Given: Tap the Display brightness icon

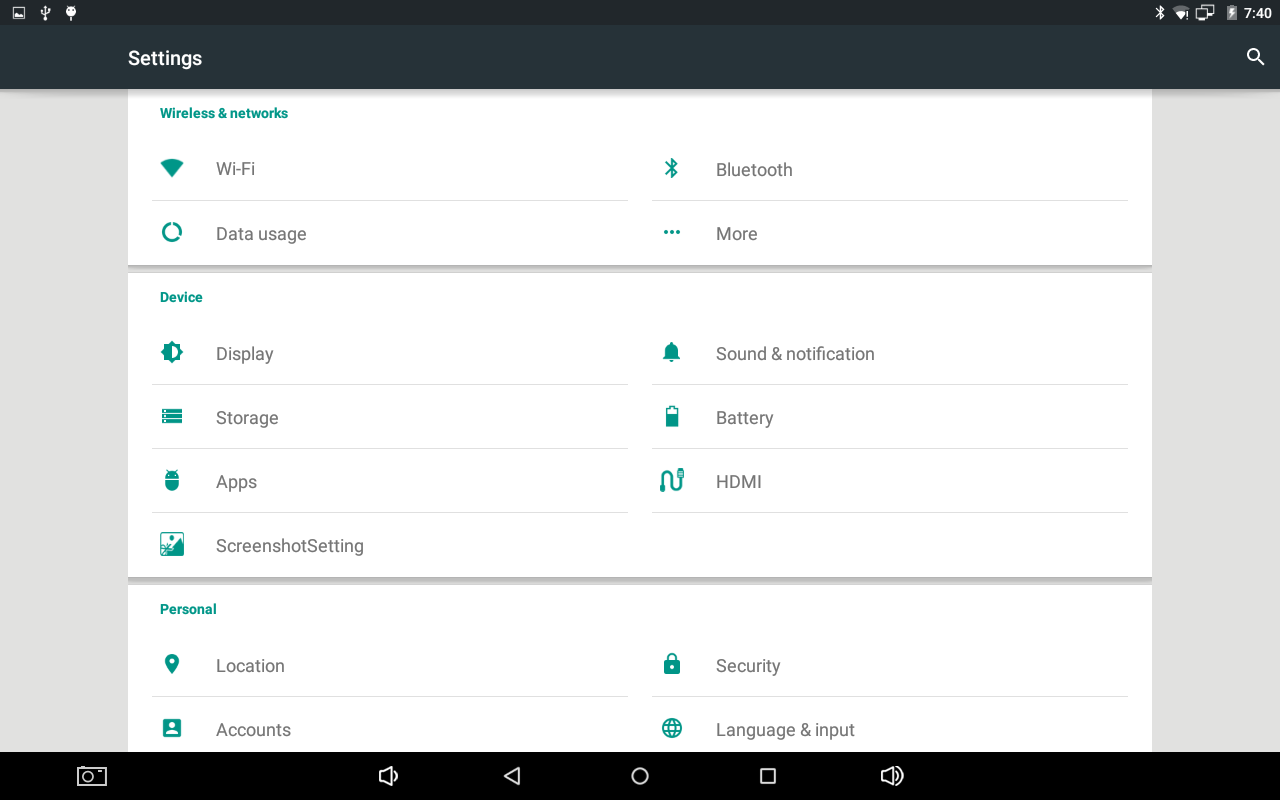Looking at the screenshot, I should (172, 353).
